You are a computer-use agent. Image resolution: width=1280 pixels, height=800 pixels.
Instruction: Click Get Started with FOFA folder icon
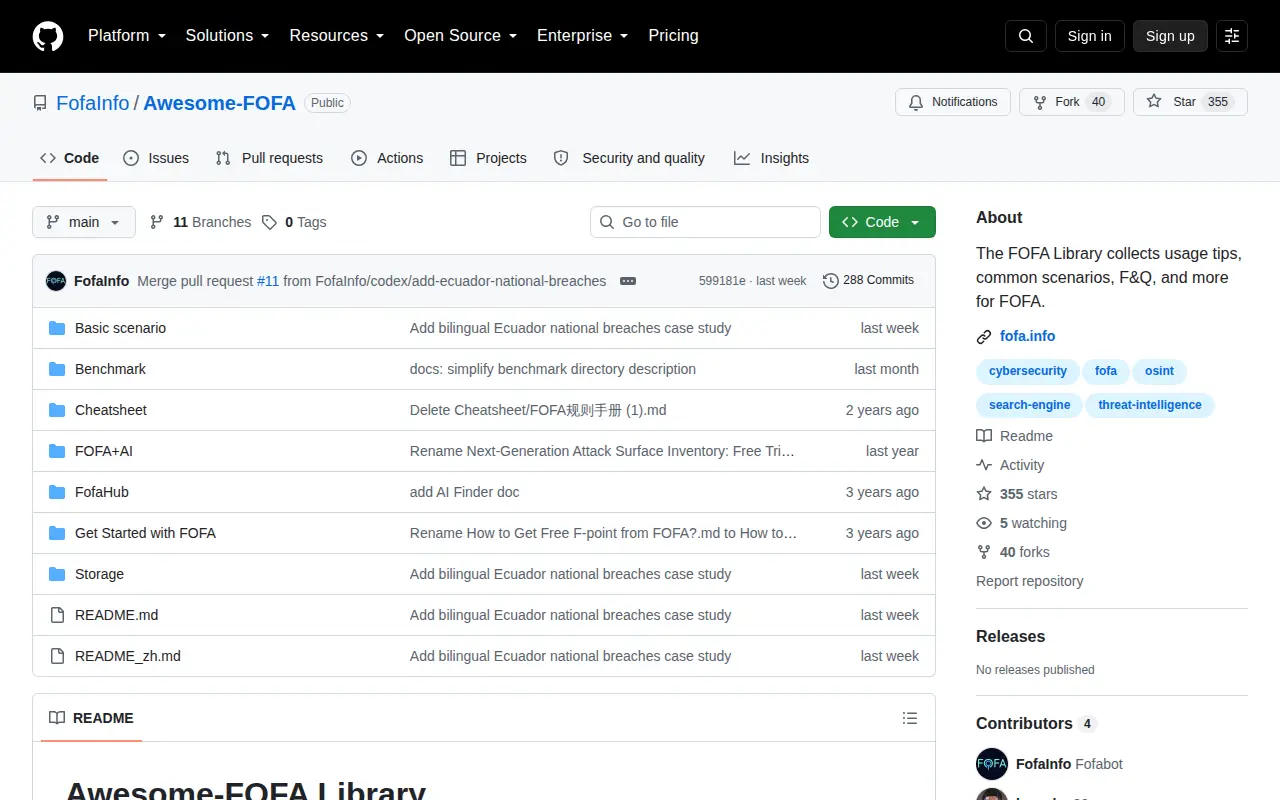(x=57, y=533)
